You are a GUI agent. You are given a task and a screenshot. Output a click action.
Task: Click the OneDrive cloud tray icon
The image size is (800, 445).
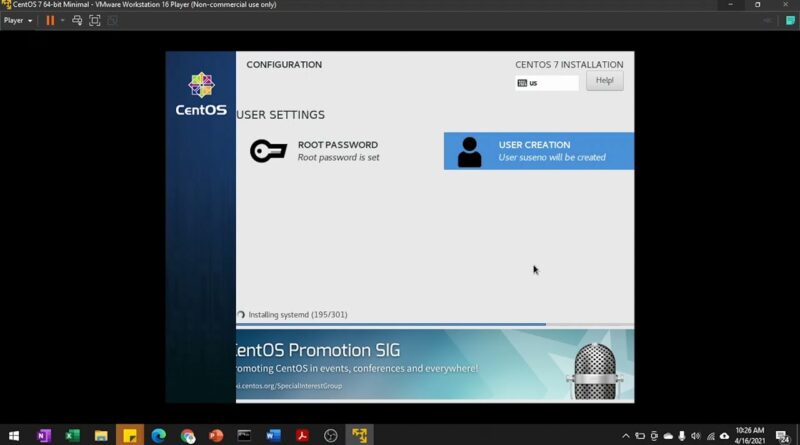[668, 436]
